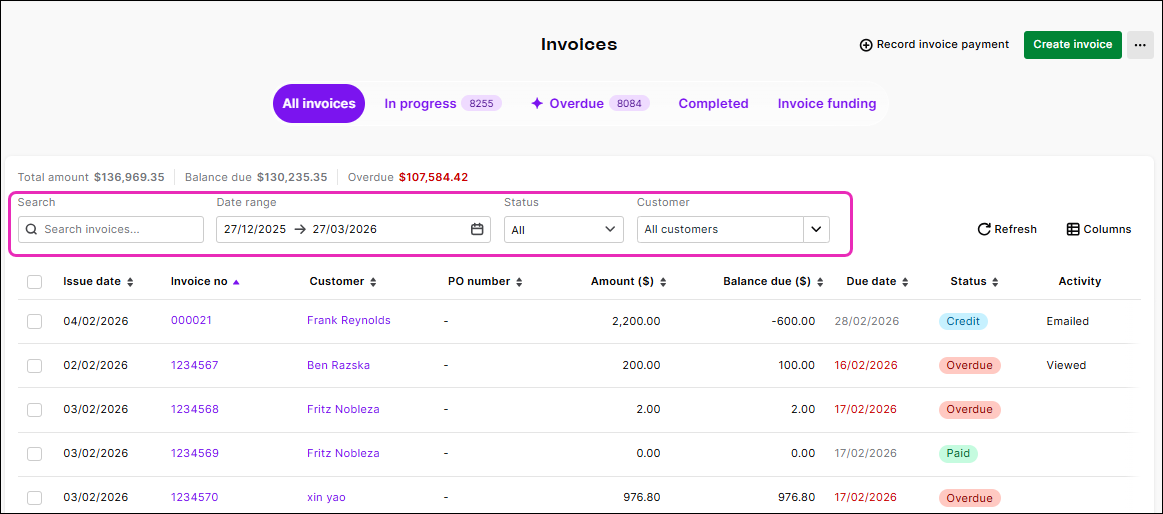Image resolution: width=1163 pixels, height=514 pixels.
Task: Click the Emailed activity text
Action: point(1067,321)
